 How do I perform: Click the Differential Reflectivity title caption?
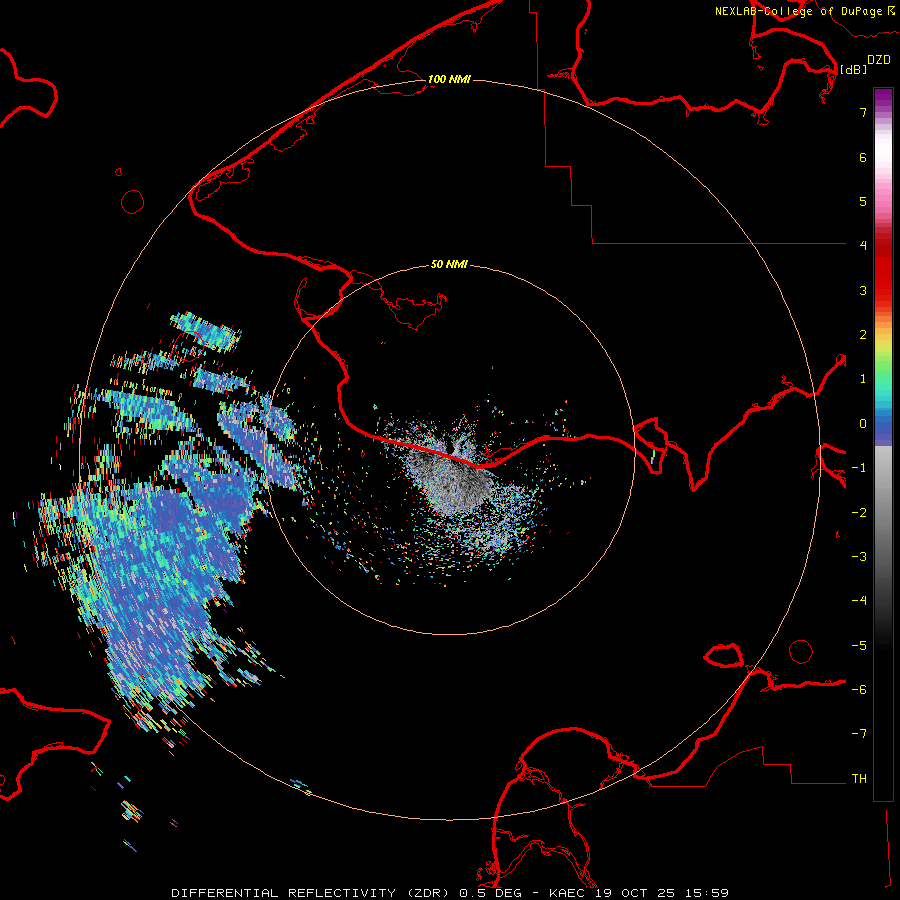[450, 893]
